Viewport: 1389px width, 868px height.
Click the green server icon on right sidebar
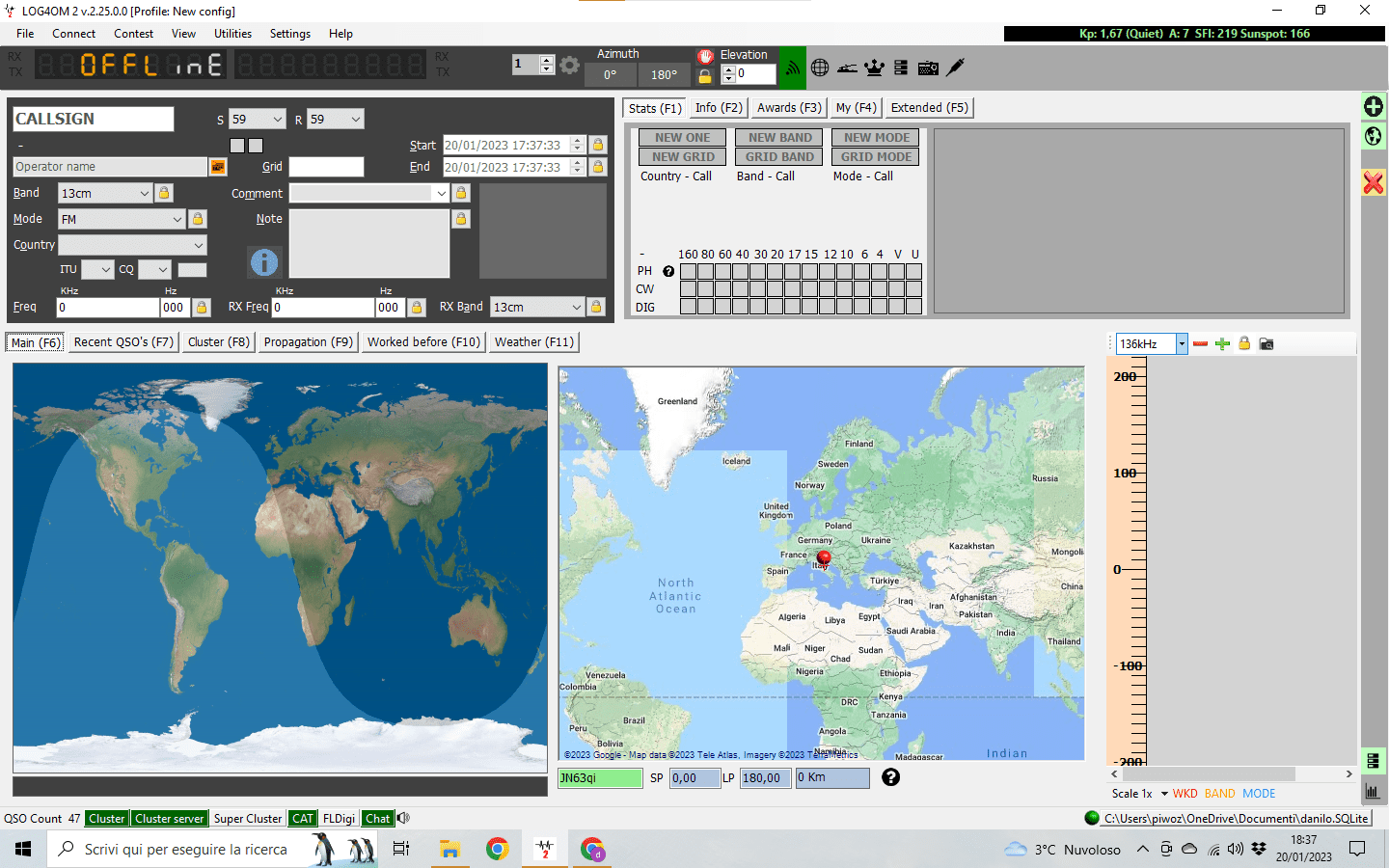coord(1373,761)
